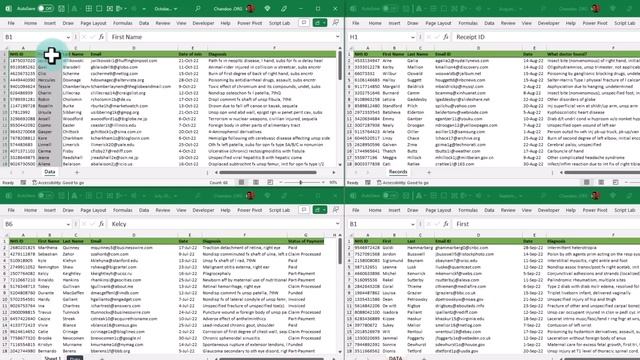Click account avatar in top-left title bar
Viewport: 640px width, 360px height.
[x=251, y=9]
